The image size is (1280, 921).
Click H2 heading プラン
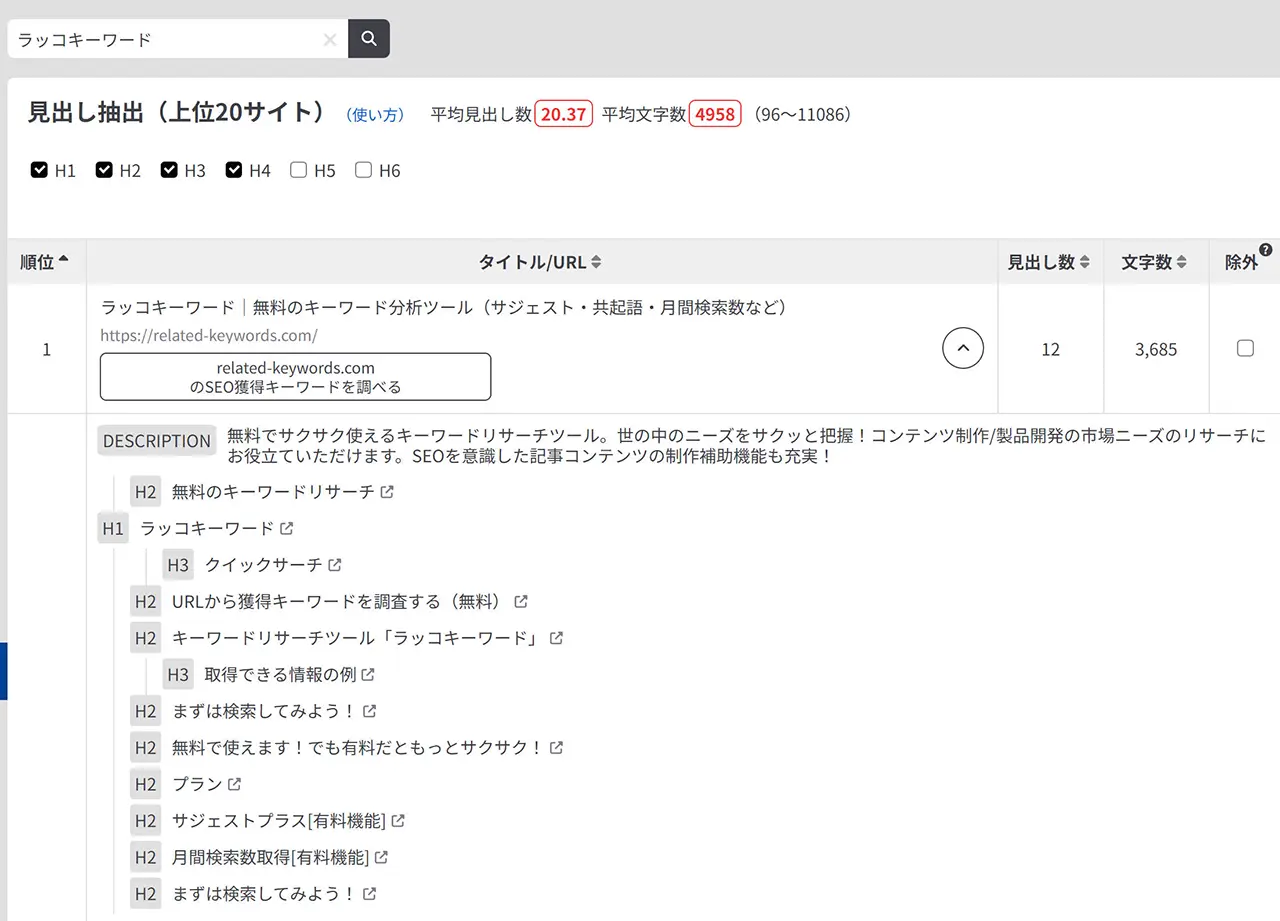(x=197, y=784)
